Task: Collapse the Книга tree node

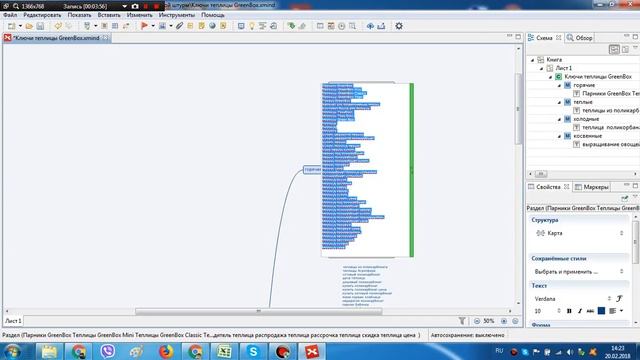Action: [x=532, y=60]
